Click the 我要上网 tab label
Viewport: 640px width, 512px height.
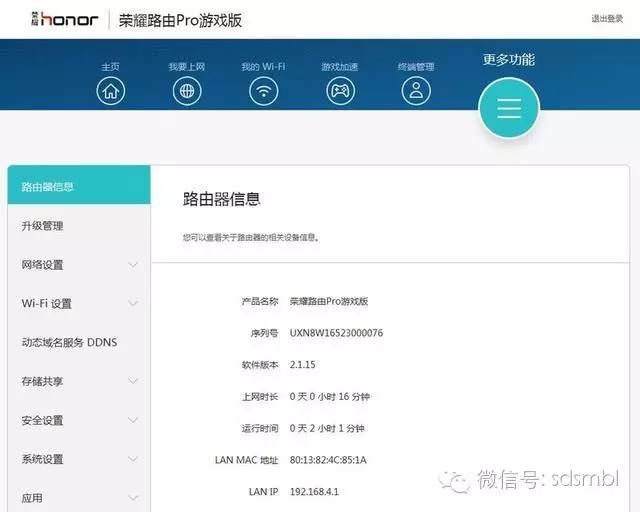187,67
